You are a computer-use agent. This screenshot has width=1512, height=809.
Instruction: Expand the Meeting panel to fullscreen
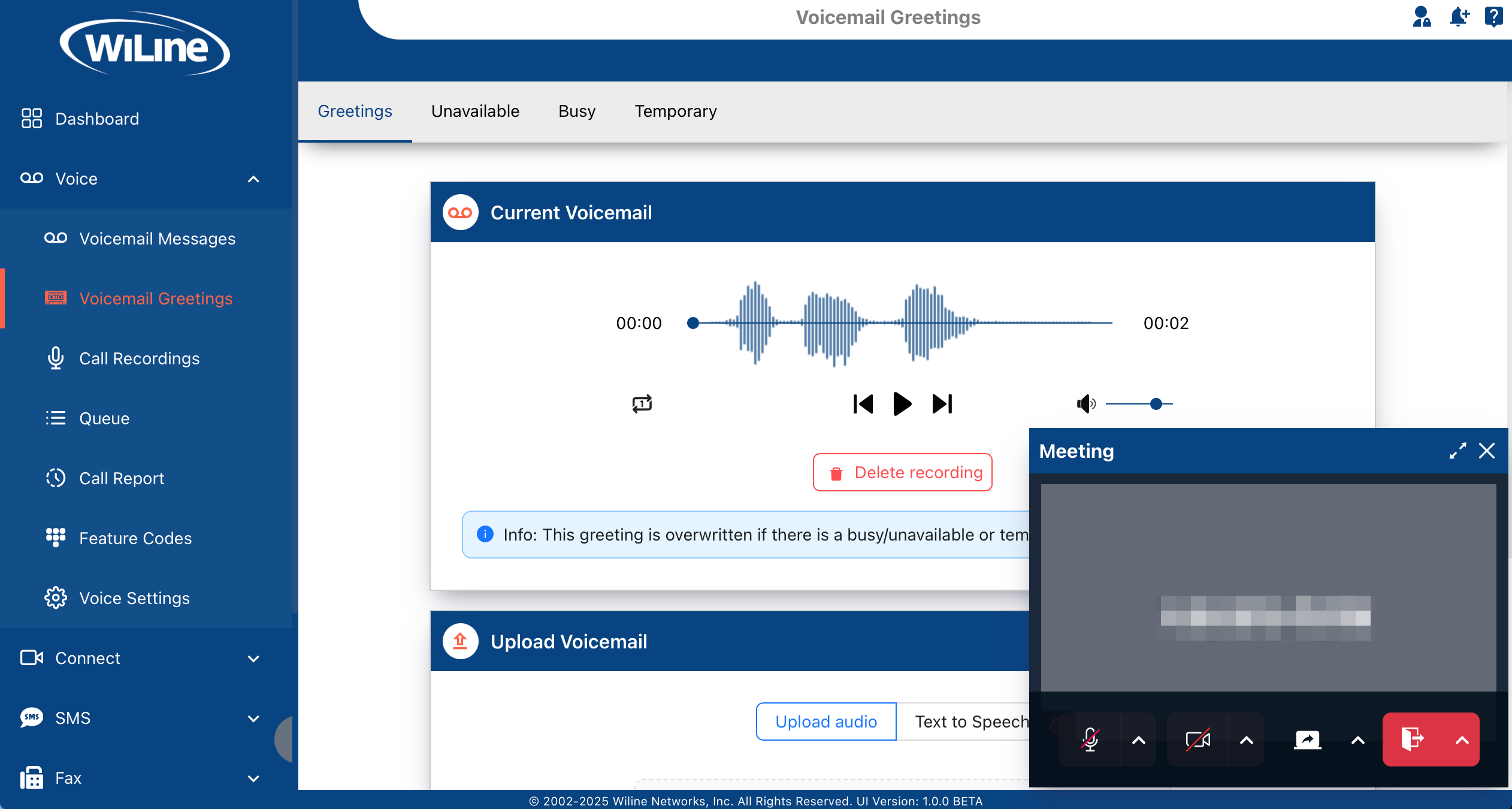(x=1457, y=451)
